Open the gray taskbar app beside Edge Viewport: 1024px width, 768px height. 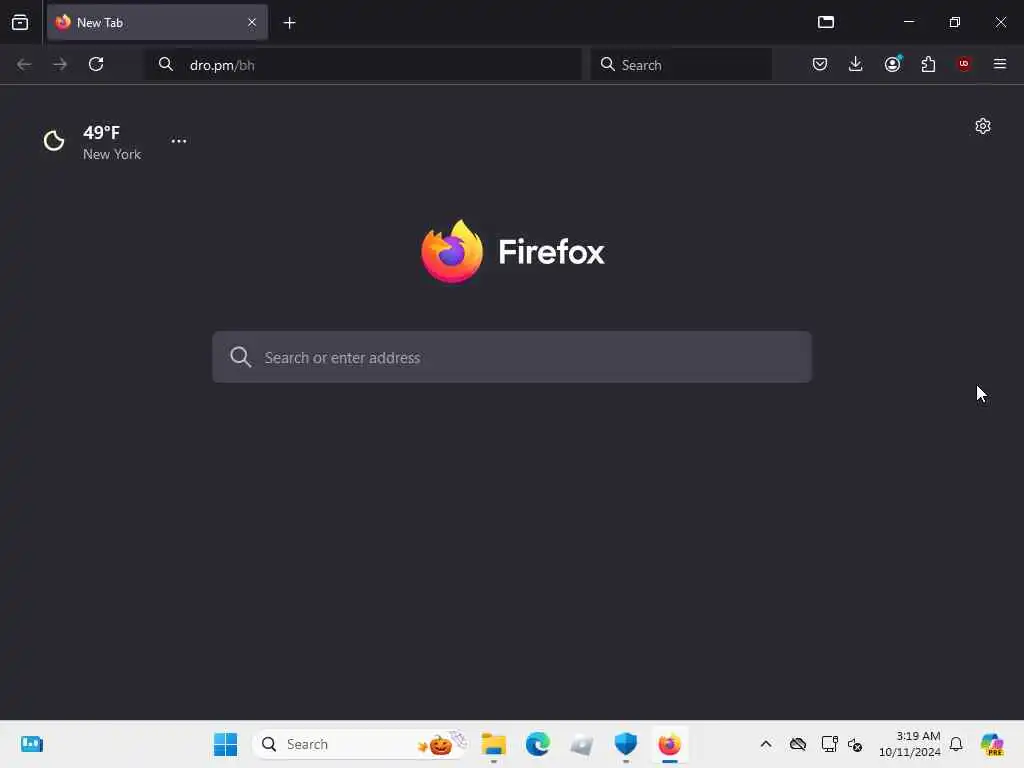(581, 744)
